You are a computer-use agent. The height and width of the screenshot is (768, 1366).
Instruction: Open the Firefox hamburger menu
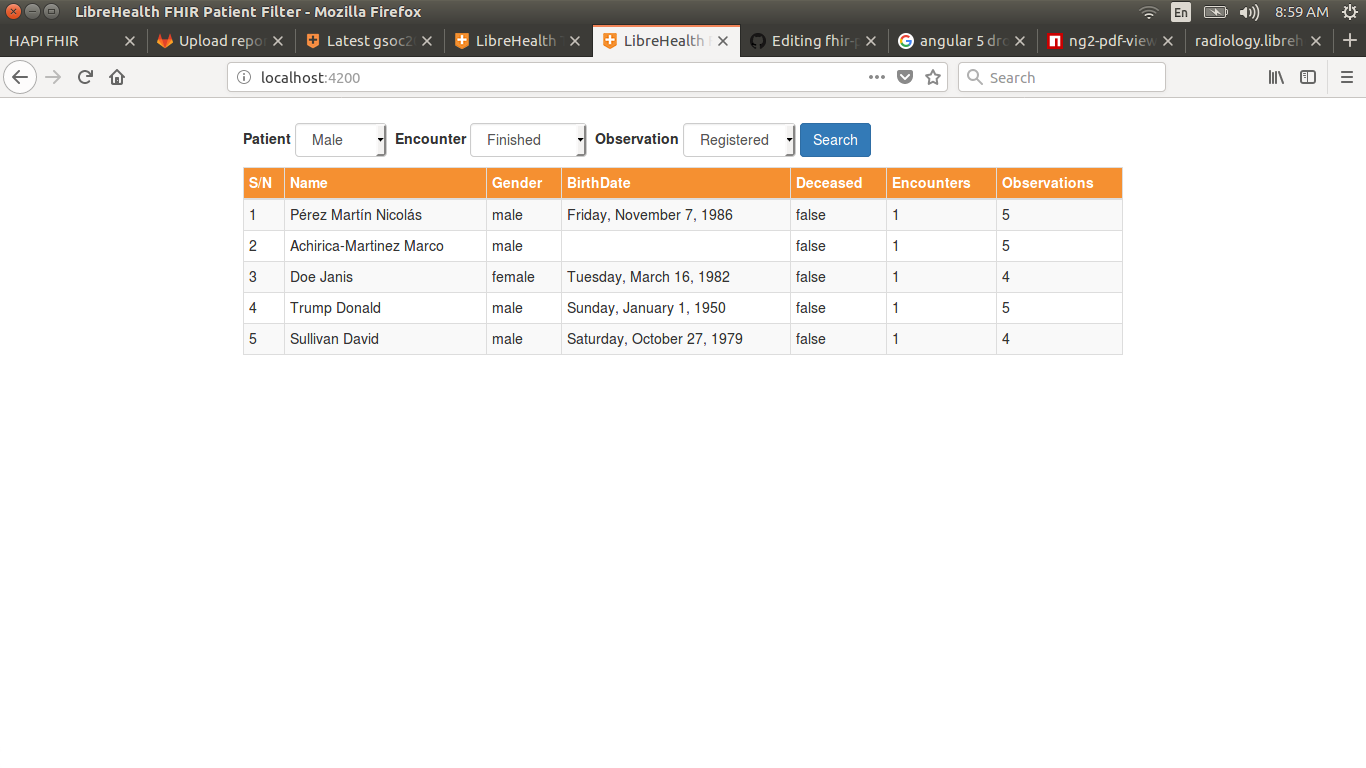click(1347, 77)
